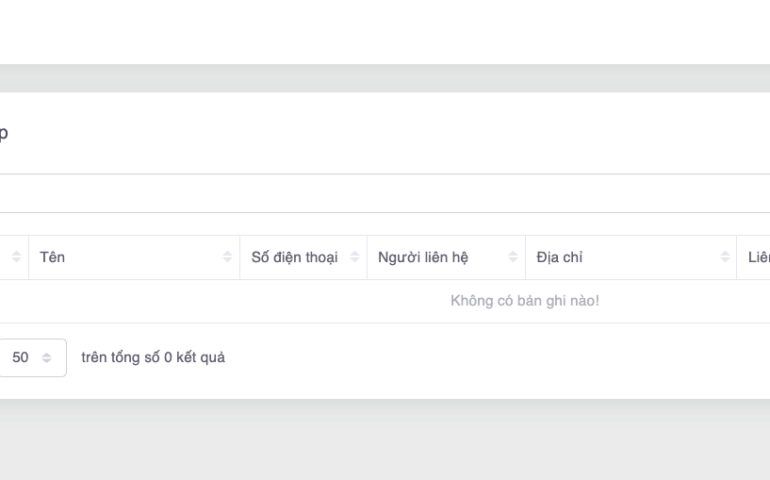Click the card title text ending in 'p'

[x=4, y=132]
